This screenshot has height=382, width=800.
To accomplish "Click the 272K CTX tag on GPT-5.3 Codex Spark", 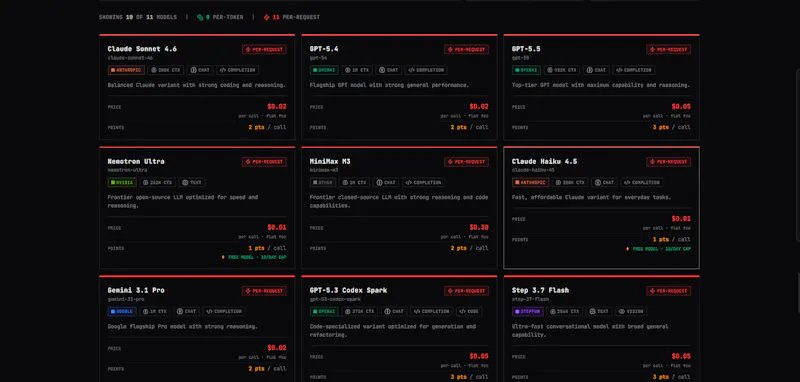I will click(x=360, y=311).
